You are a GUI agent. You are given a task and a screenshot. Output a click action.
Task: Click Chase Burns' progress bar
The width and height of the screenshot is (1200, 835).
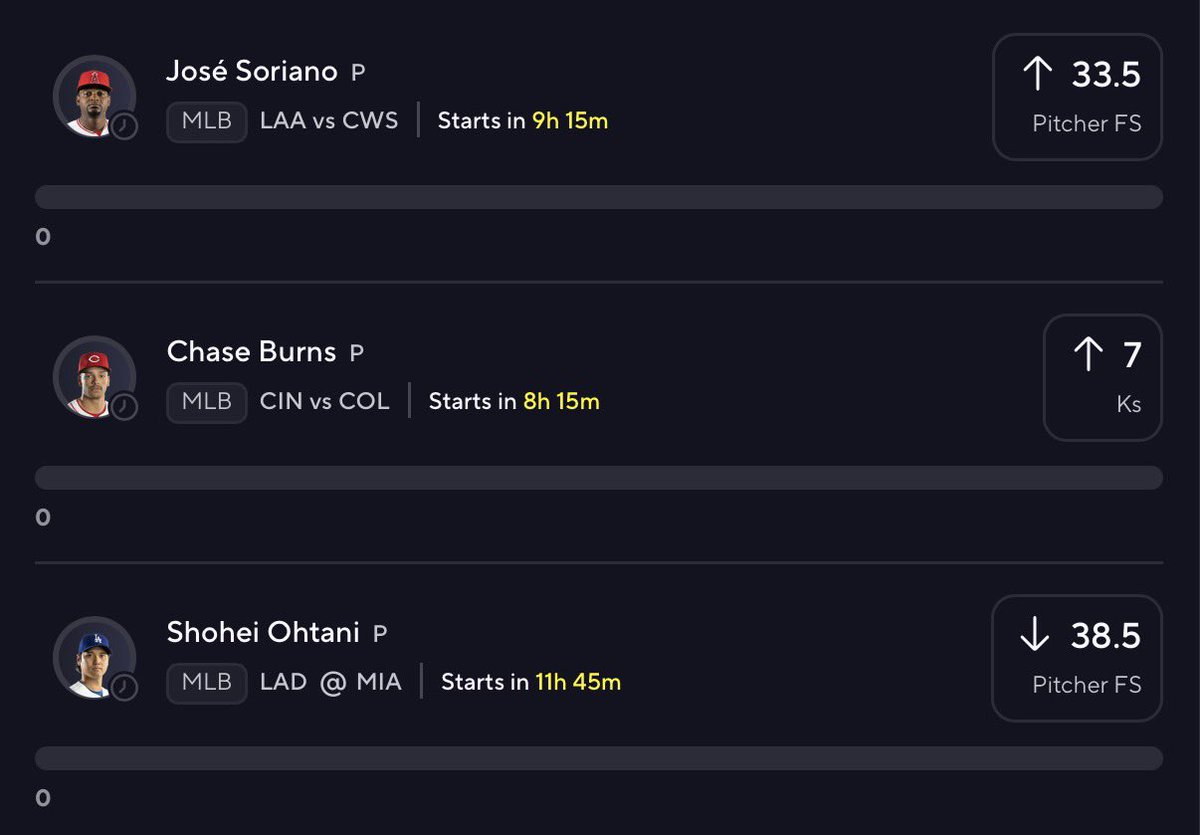[x=598, y=477]
